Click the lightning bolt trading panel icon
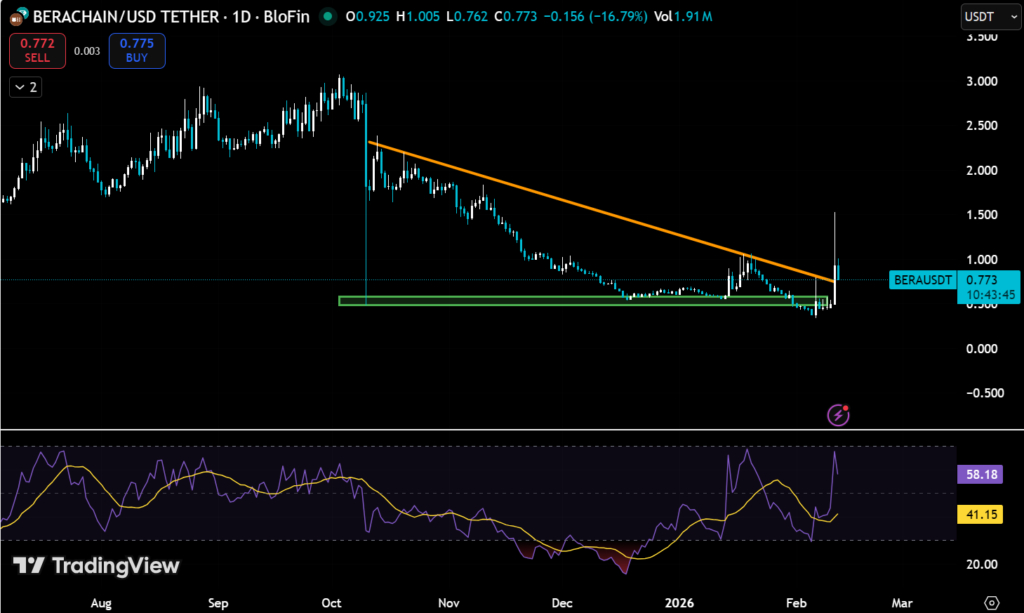This screenshot has width=1024, height=613. pyautogui.click(x=838, y=414)
